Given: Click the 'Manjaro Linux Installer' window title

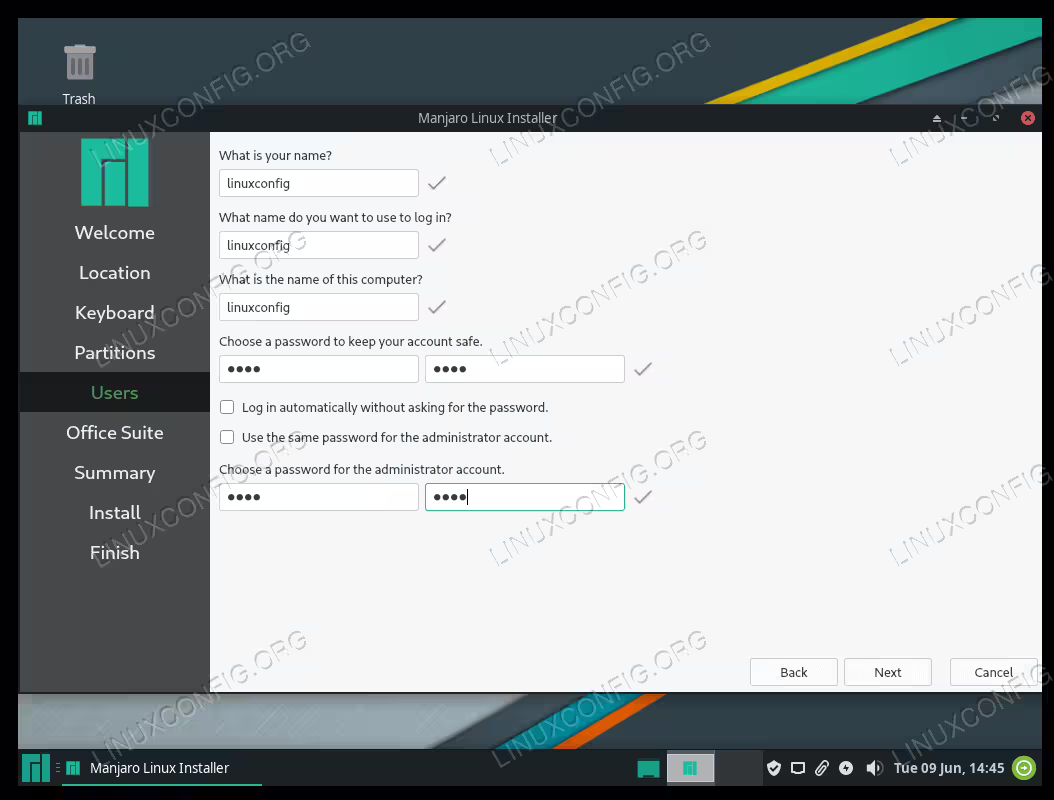Looking at the screenshot, I should [x=487, y=118].
